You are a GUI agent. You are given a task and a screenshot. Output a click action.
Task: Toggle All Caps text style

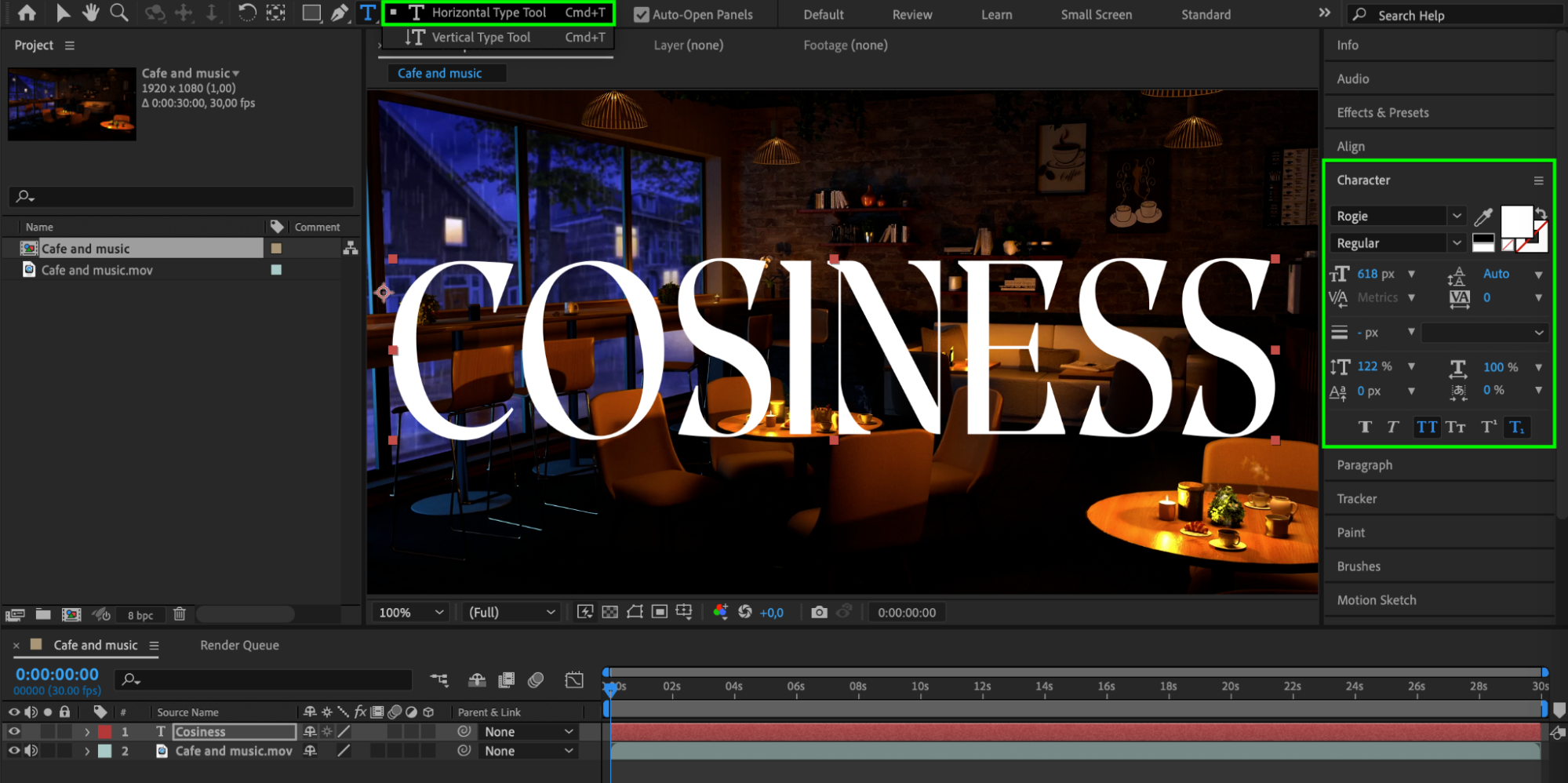1426,427
